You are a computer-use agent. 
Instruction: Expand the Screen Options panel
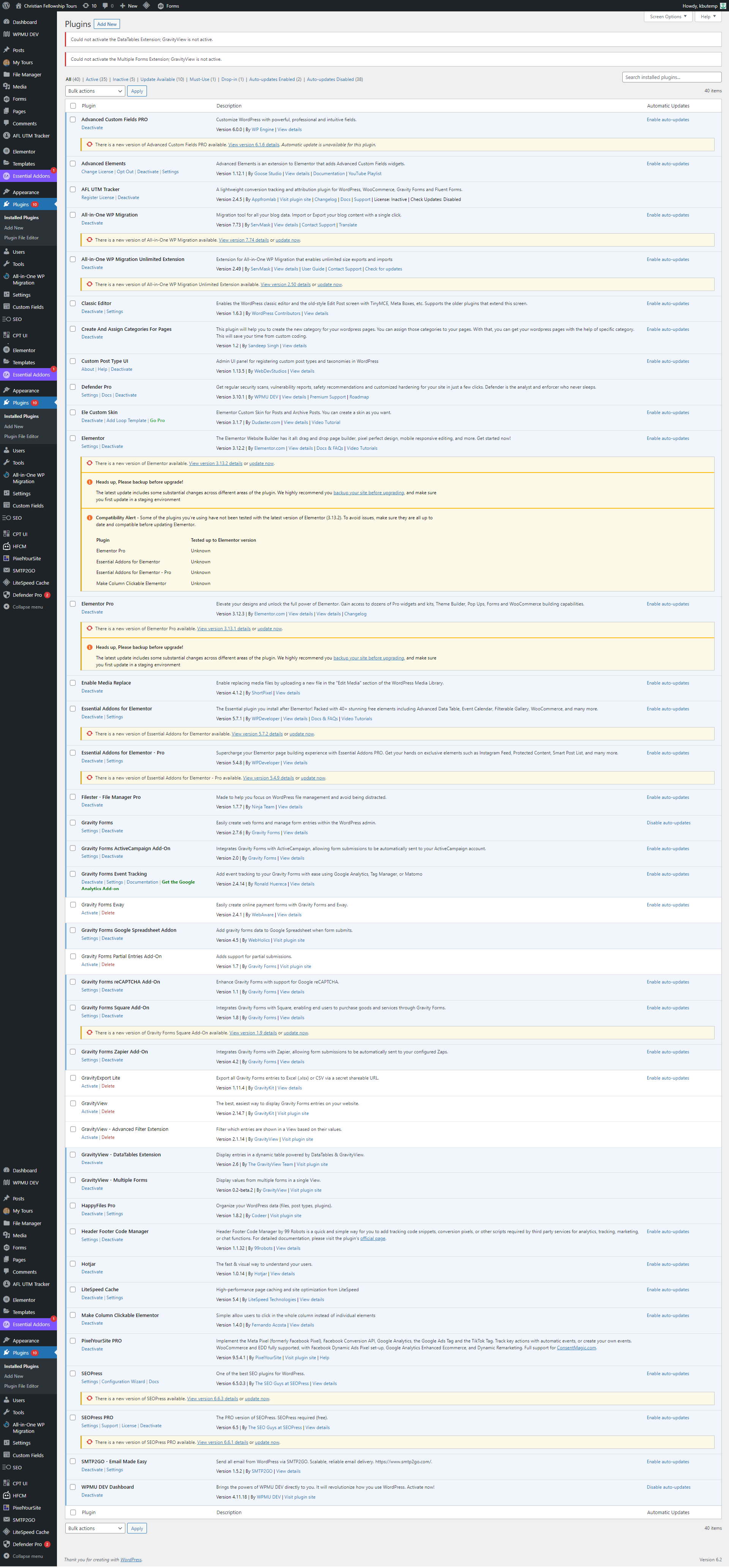pos(667,16)
